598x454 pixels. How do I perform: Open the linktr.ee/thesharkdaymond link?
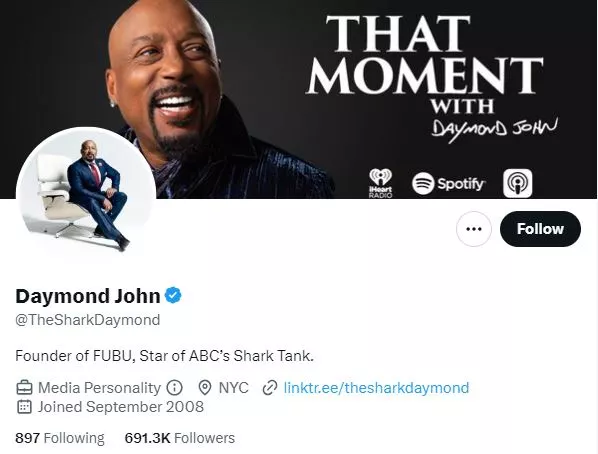point(376,388)
